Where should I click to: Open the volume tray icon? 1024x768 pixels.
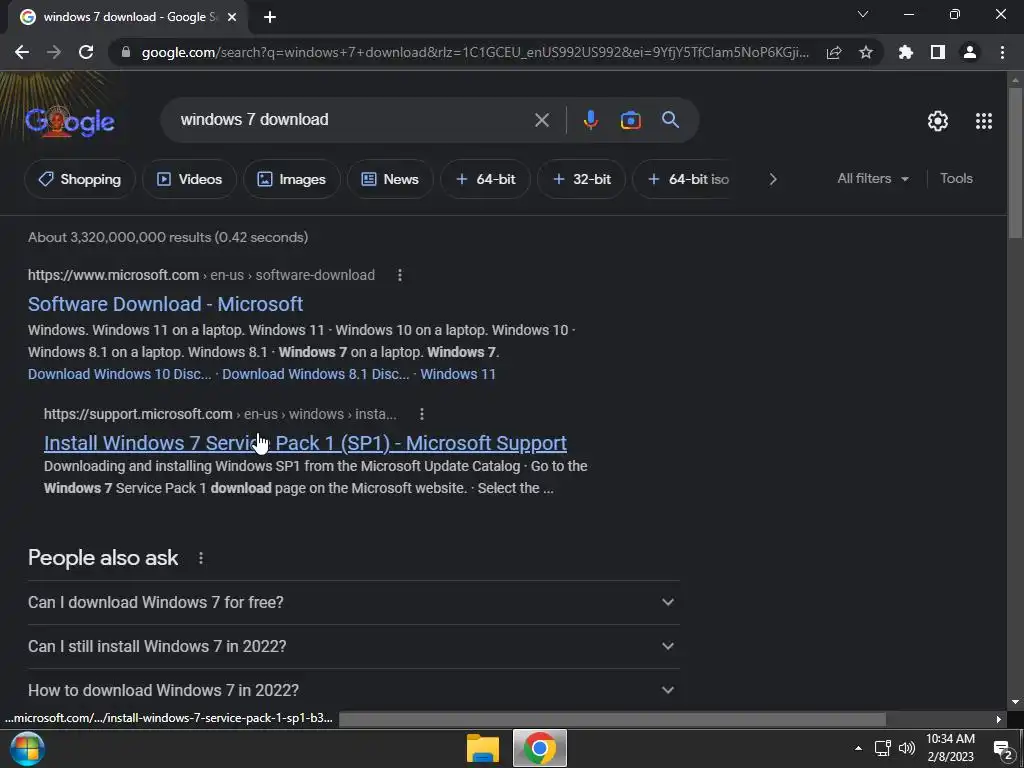(906, 748)
